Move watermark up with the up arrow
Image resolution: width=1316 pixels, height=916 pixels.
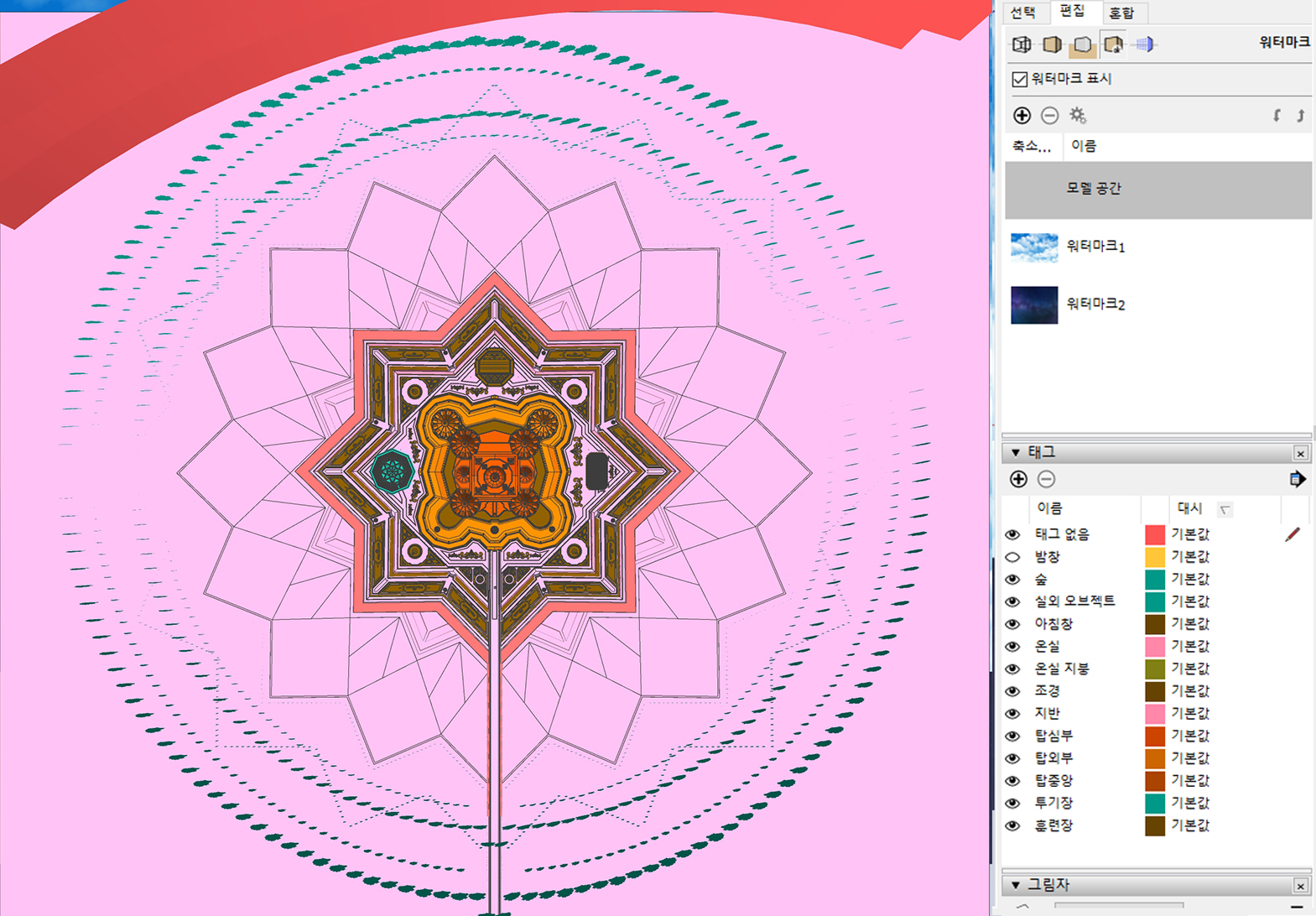[1300, 116]
